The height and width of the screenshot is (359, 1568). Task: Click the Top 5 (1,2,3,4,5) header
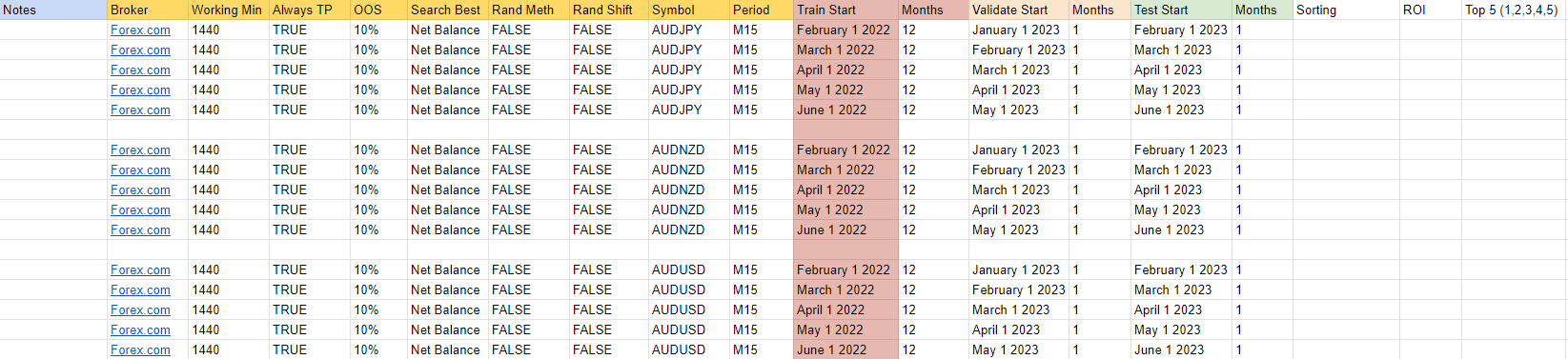tap(1514, 10)
